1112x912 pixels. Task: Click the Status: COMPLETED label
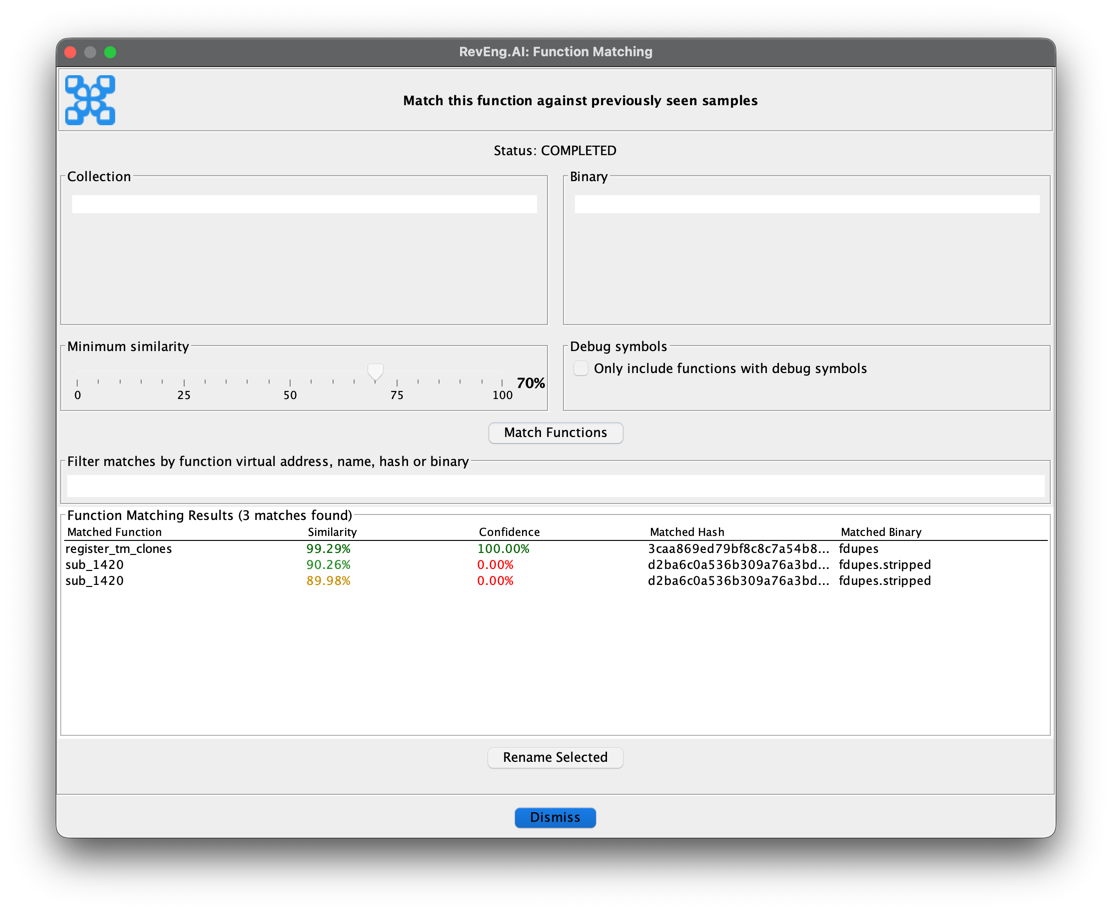(555, 150)
